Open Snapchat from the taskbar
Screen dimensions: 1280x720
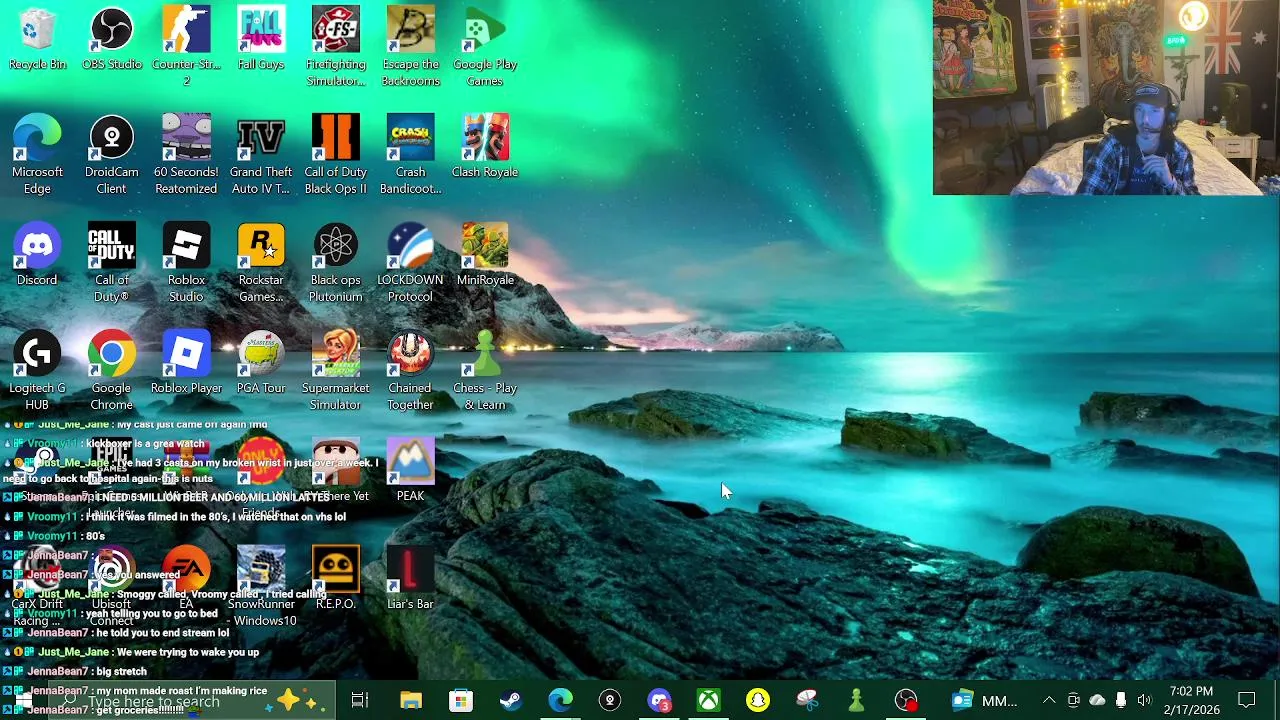758,701
